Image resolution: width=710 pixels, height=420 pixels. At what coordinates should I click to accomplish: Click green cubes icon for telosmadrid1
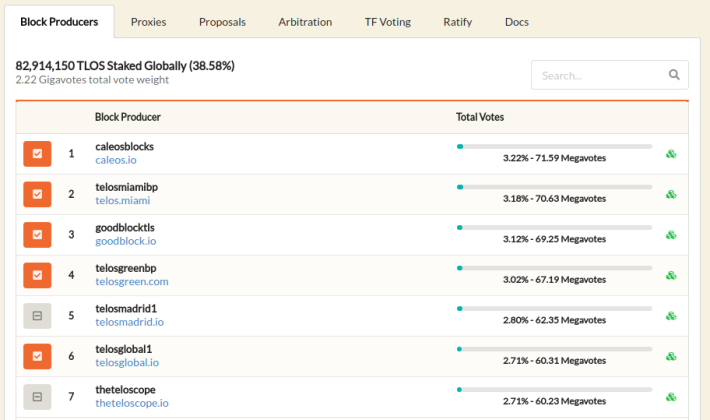[x=671, y=316]
